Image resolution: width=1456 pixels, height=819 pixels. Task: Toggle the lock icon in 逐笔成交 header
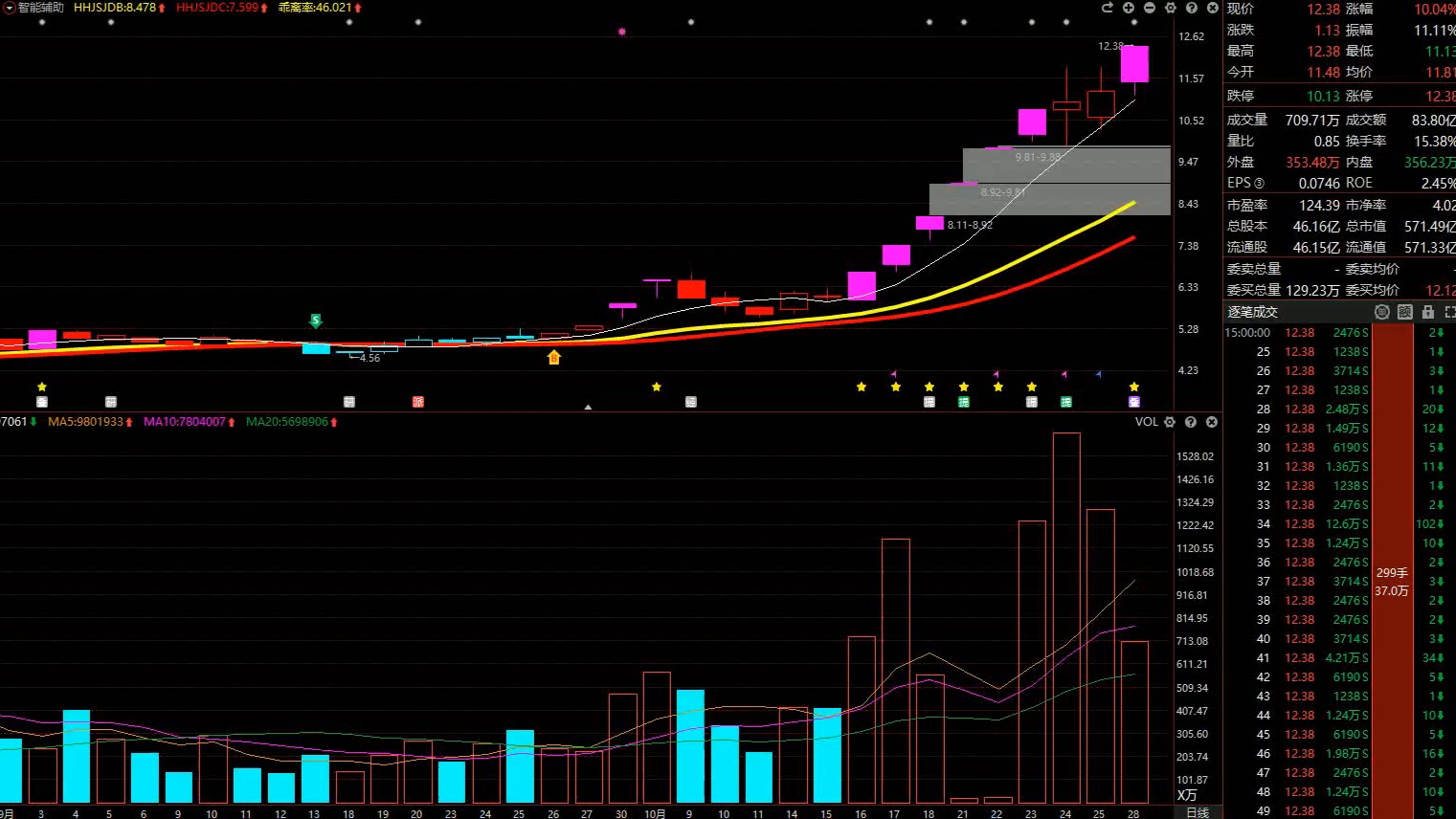point(1428,312)
